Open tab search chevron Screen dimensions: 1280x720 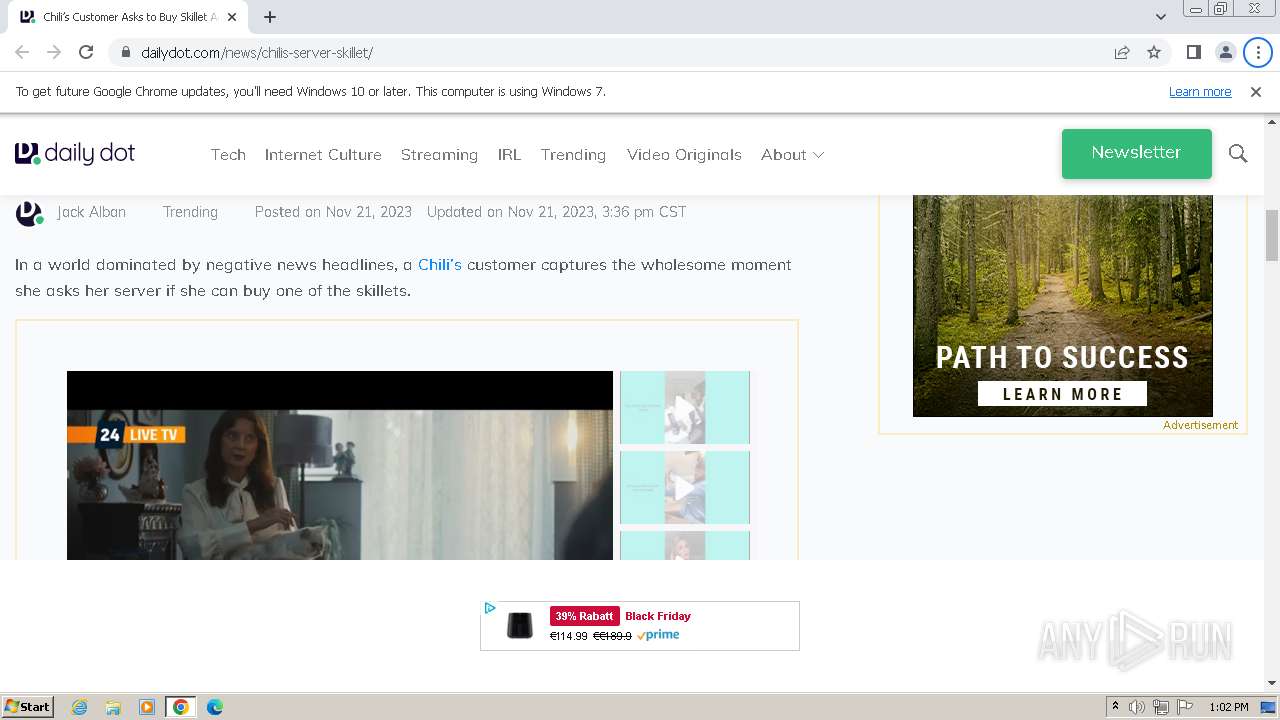(x=1160, y=17)
